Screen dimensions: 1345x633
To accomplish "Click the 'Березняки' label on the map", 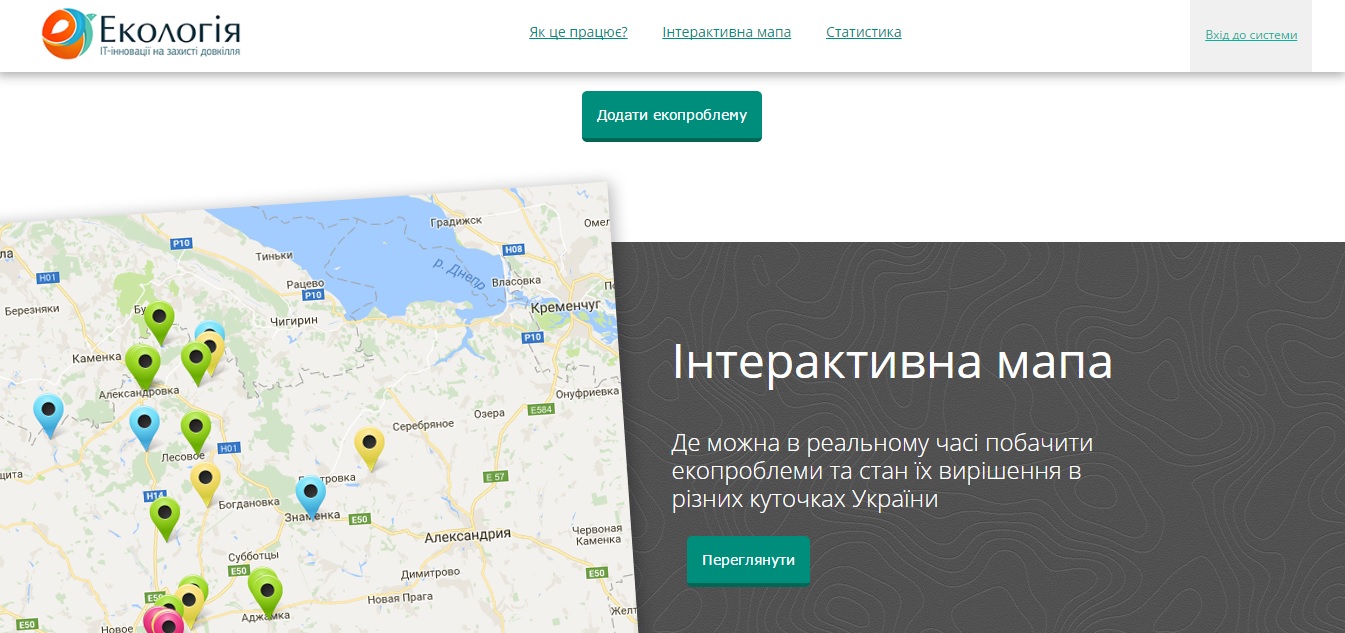I will point(34,311).
